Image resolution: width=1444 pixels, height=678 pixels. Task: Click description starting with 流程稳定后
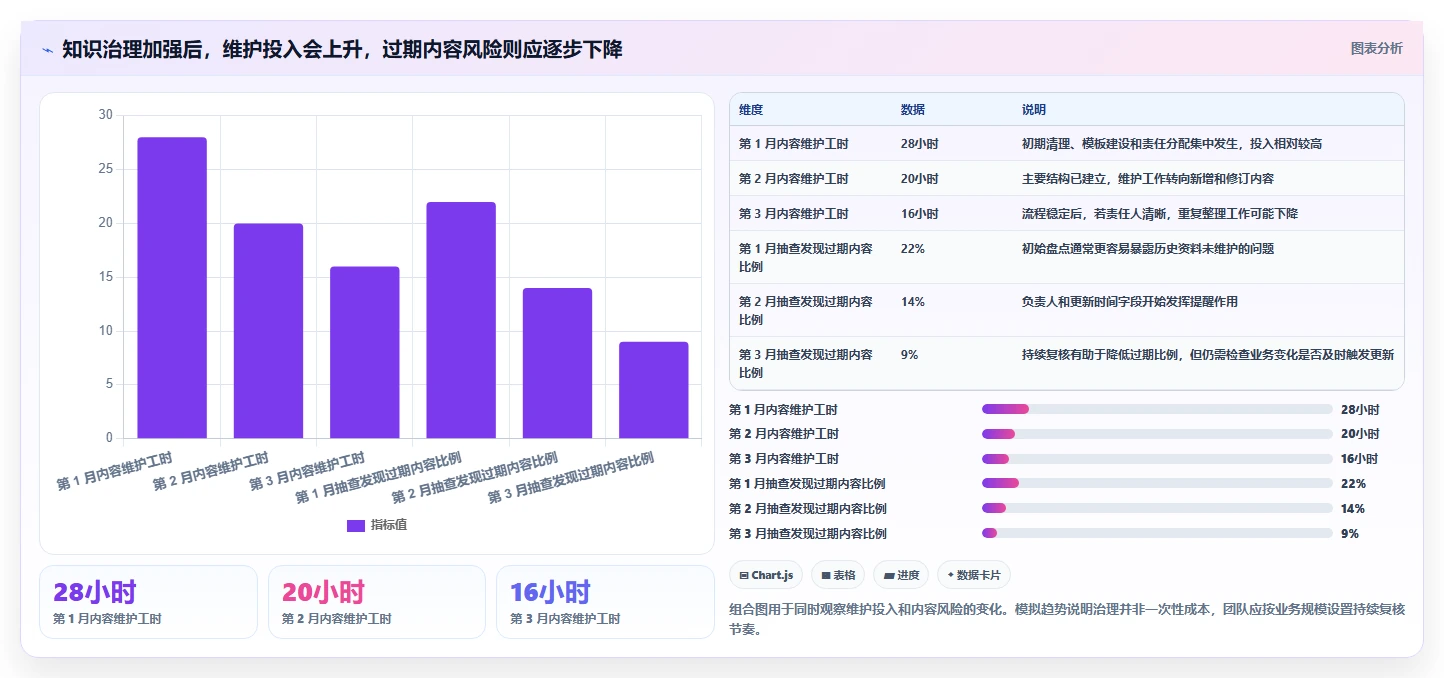(1160, 214)
